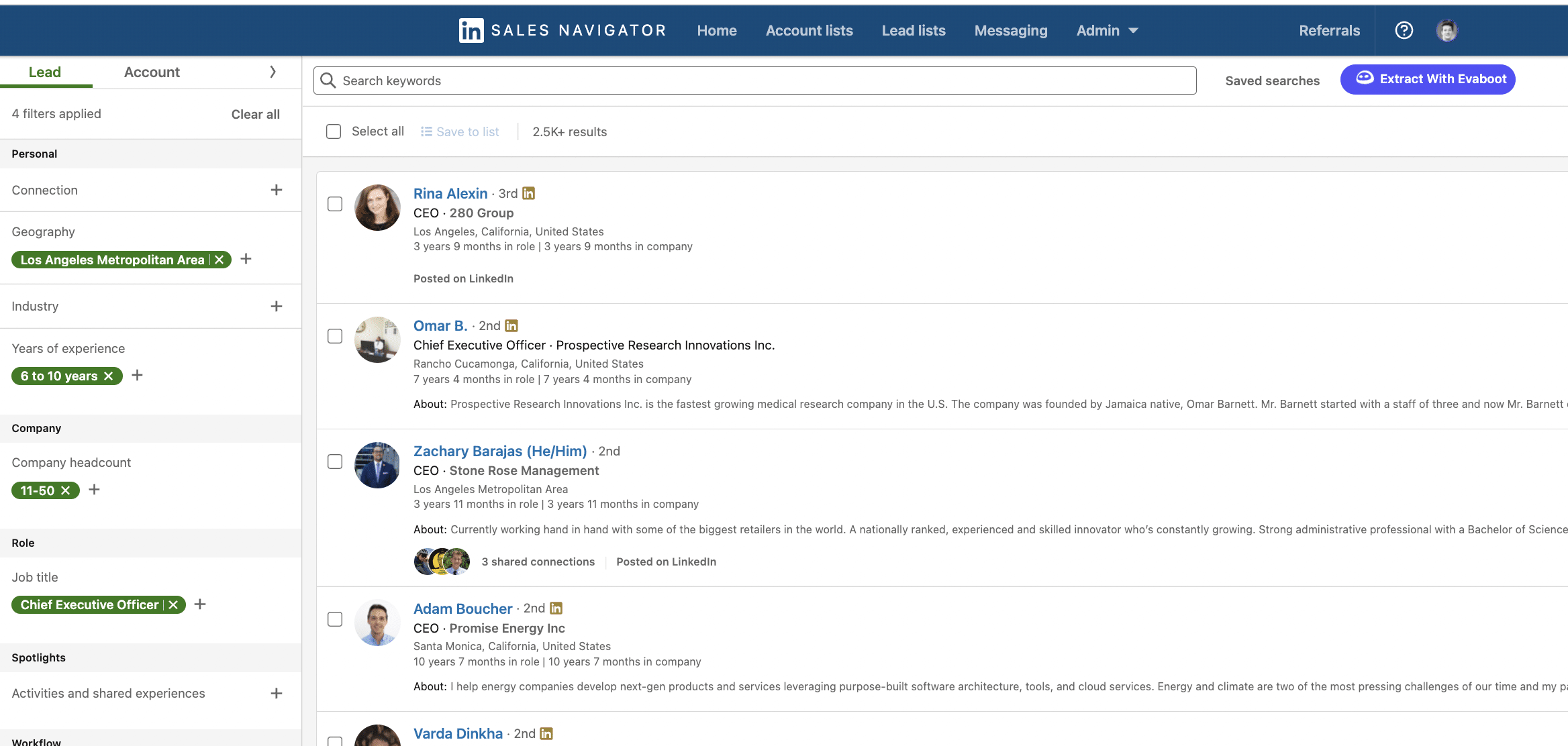
Task: Click Posted on LinkedIn under Rina Alexin
Action: click(463, 278)
